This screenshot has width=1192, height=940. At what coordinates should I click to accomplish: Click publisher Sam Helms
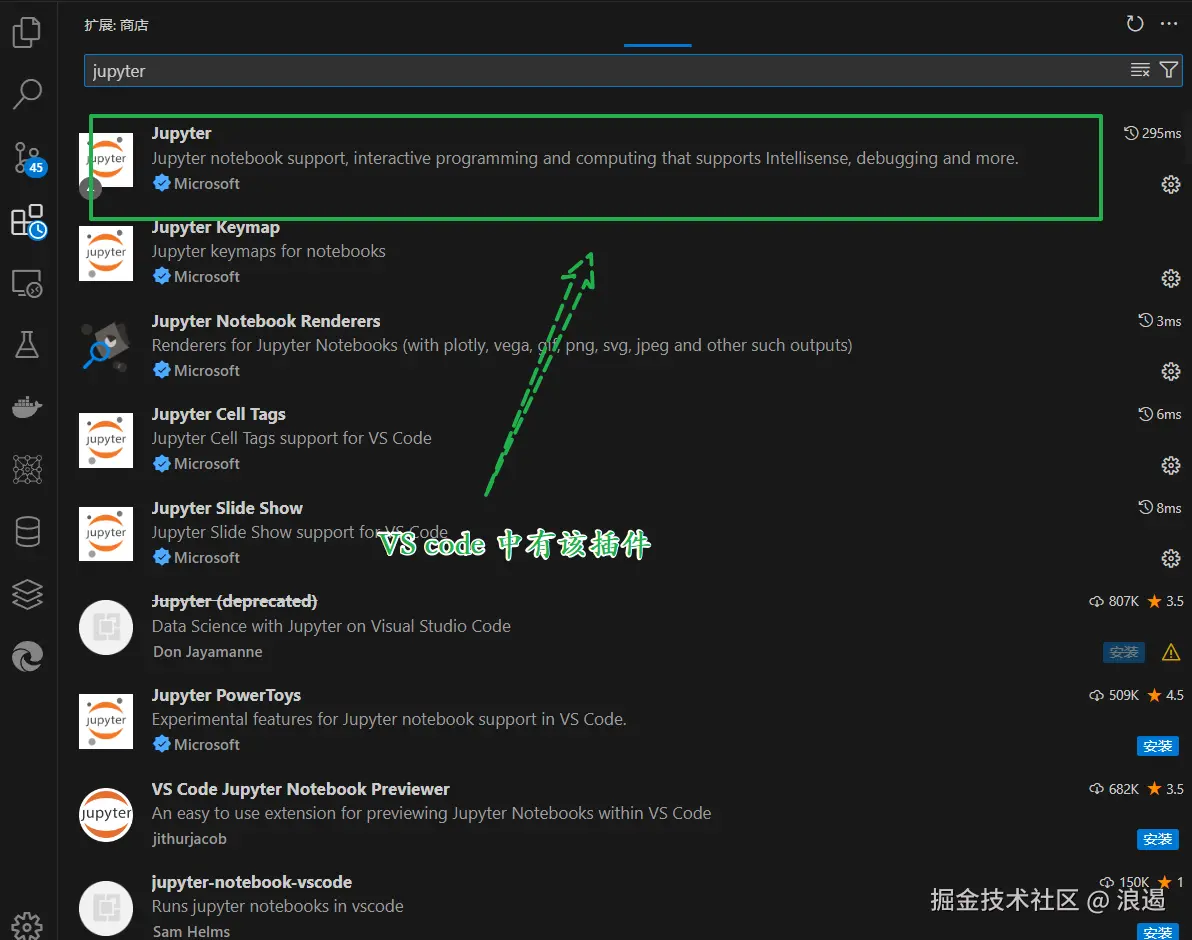[191, 932]
